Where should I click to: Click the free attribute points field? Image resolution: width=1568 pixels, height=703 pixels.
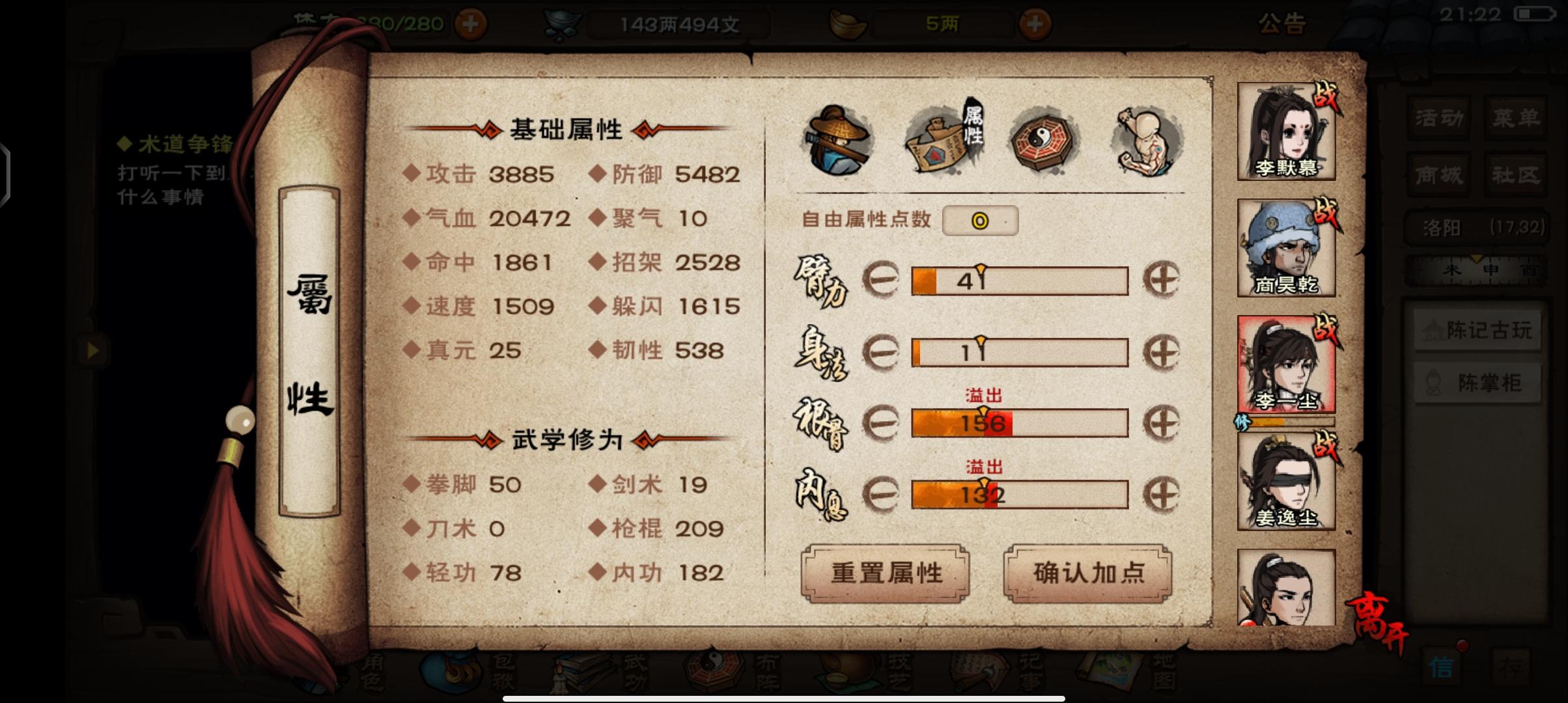(980, 221)
